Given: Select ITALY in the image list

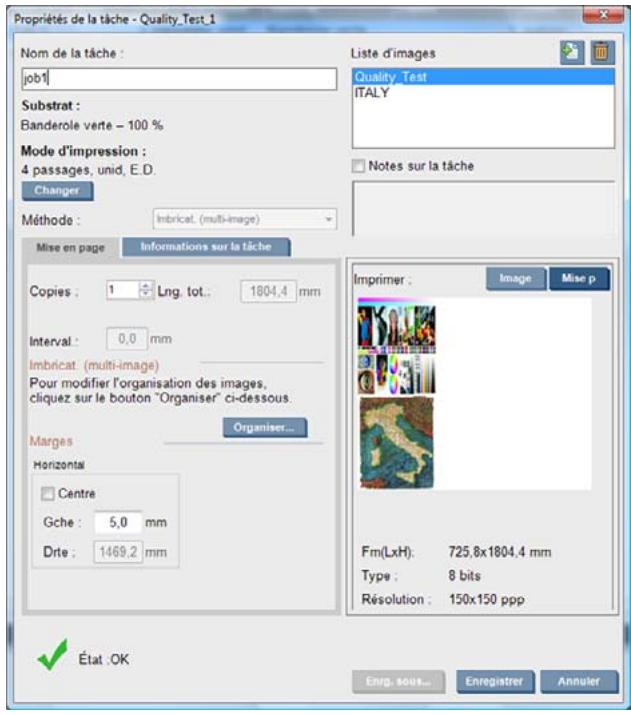Looking at the screenshot, I should [483, 93].
